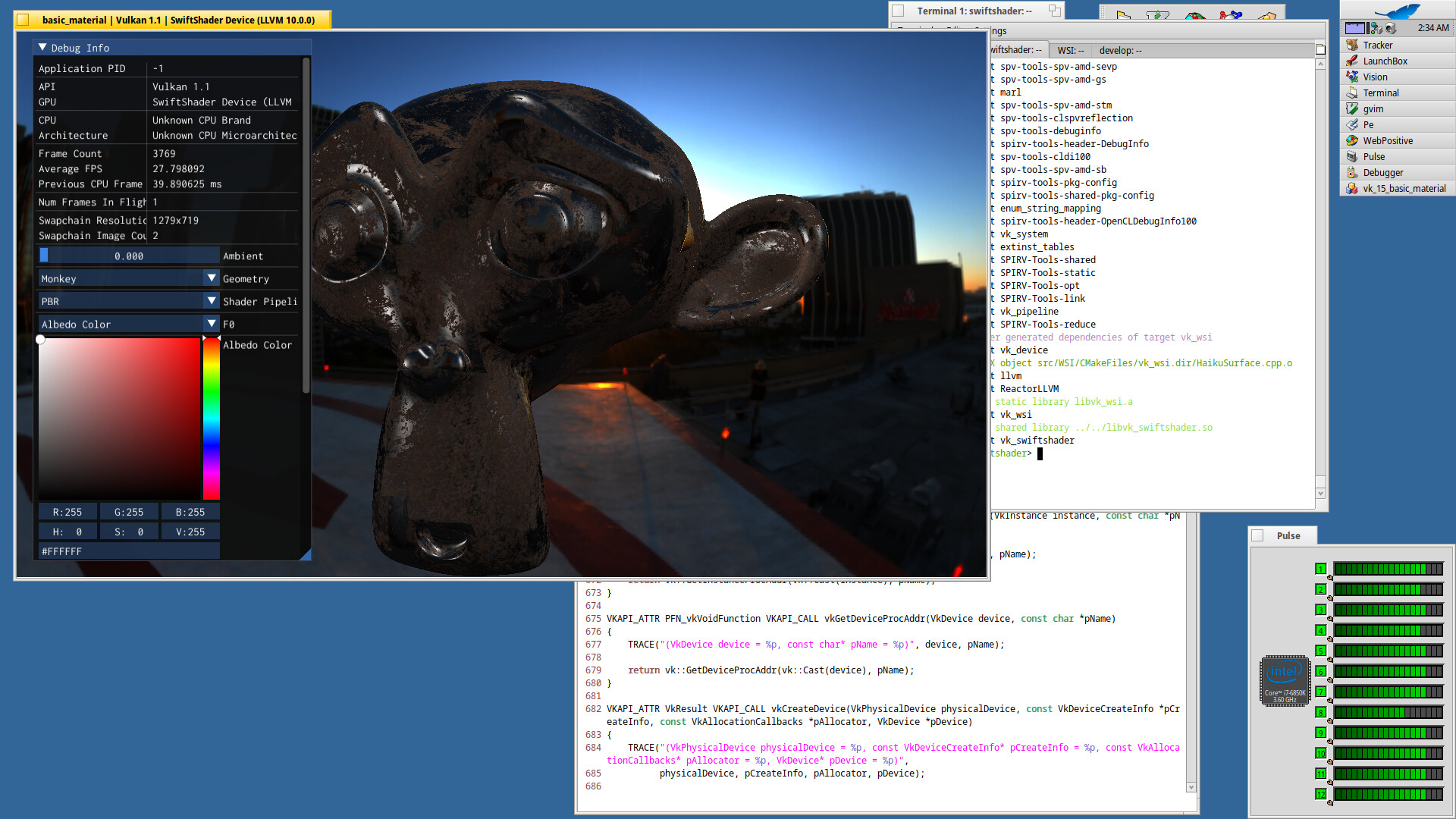Toggle CPU 5 button in Pulse
The width and height of the screenshot is (1456, 819).
pos(1320,651)
